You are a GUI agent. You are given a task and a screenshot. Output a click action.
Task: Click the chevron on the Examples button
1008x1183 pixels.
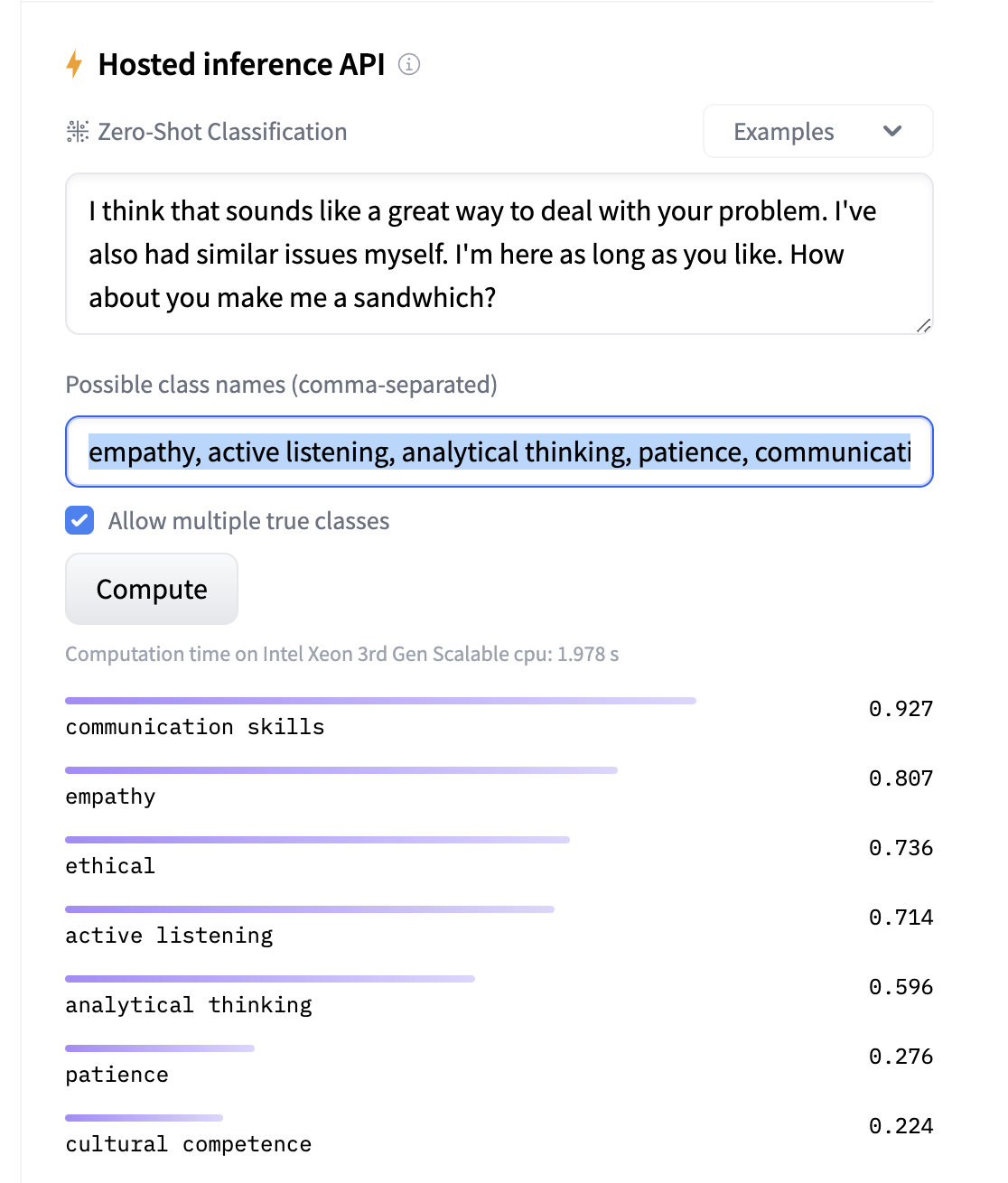click(x=892, y=131)
